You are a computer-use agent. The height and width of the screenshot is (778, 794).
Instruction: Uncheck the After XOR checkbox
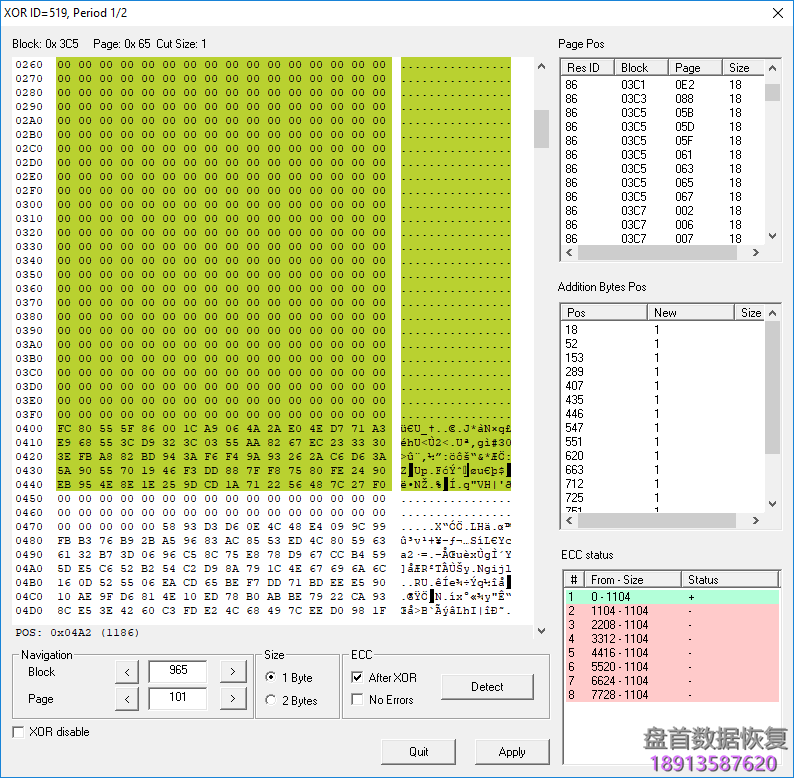tap(358, 677)
